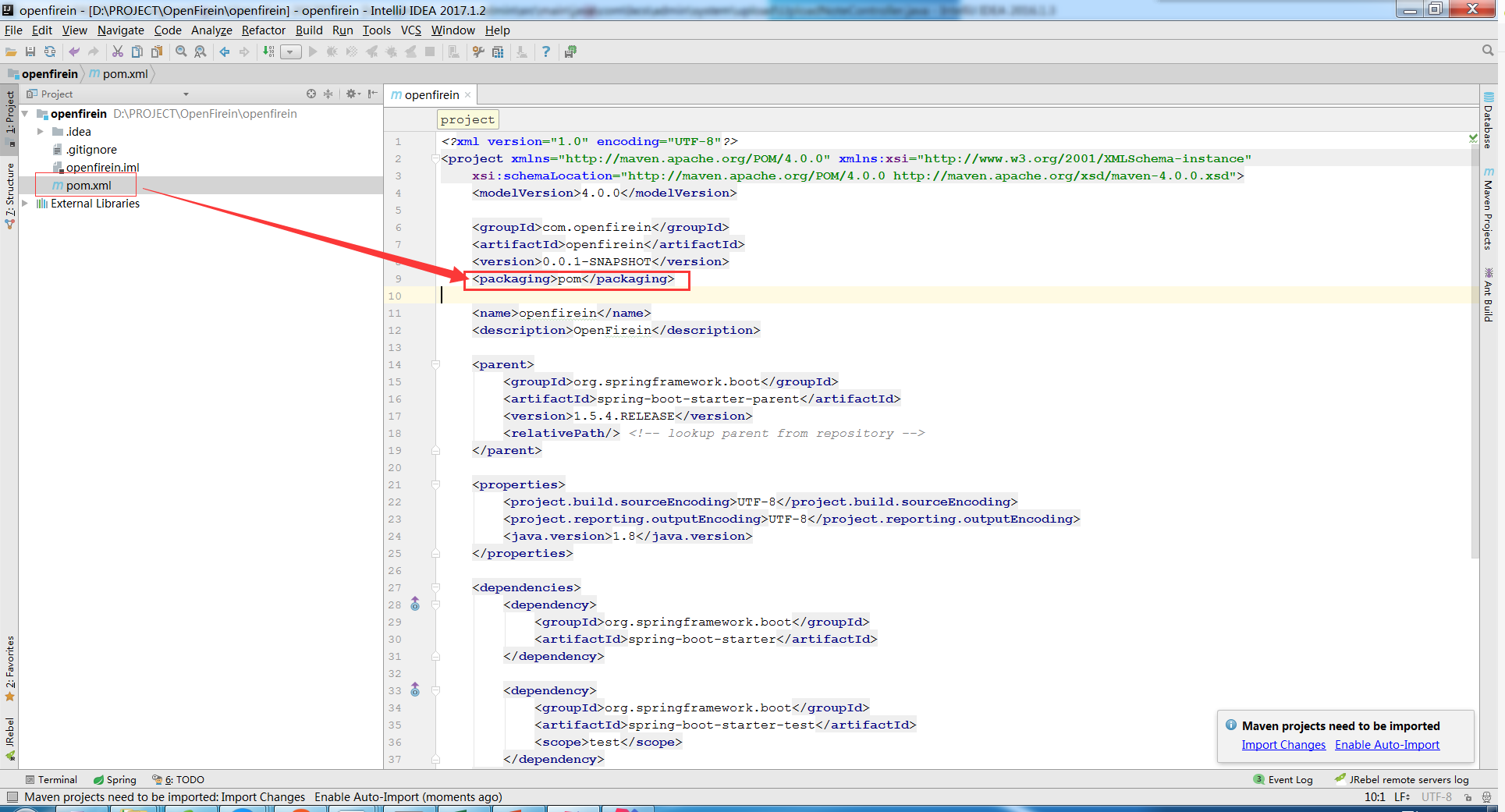This screenshot has width=1505, height=812.
Task: Click the Enable Auto-Import link
Action: 1386,745
